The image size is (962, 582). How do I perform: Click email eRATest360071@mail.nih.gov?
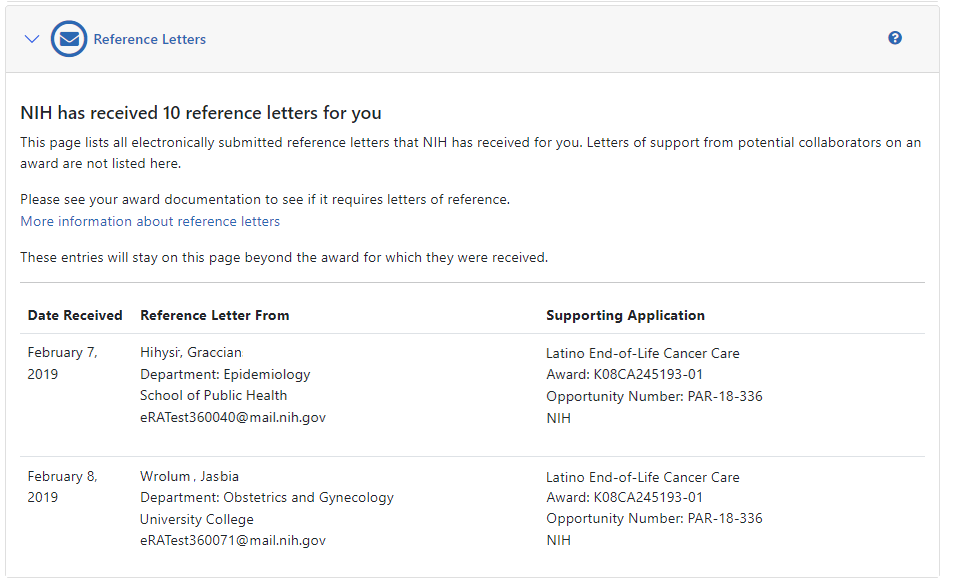233,541
